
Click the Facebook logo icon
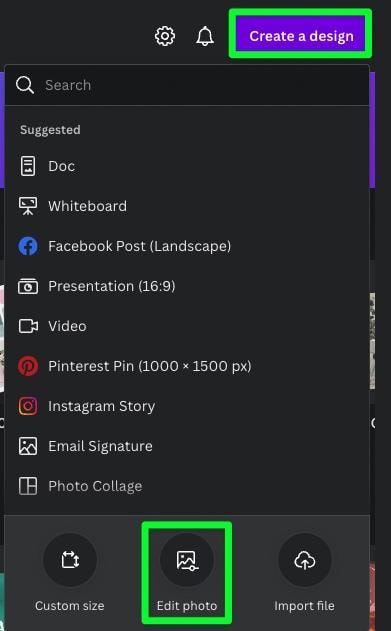click(28, 246)
